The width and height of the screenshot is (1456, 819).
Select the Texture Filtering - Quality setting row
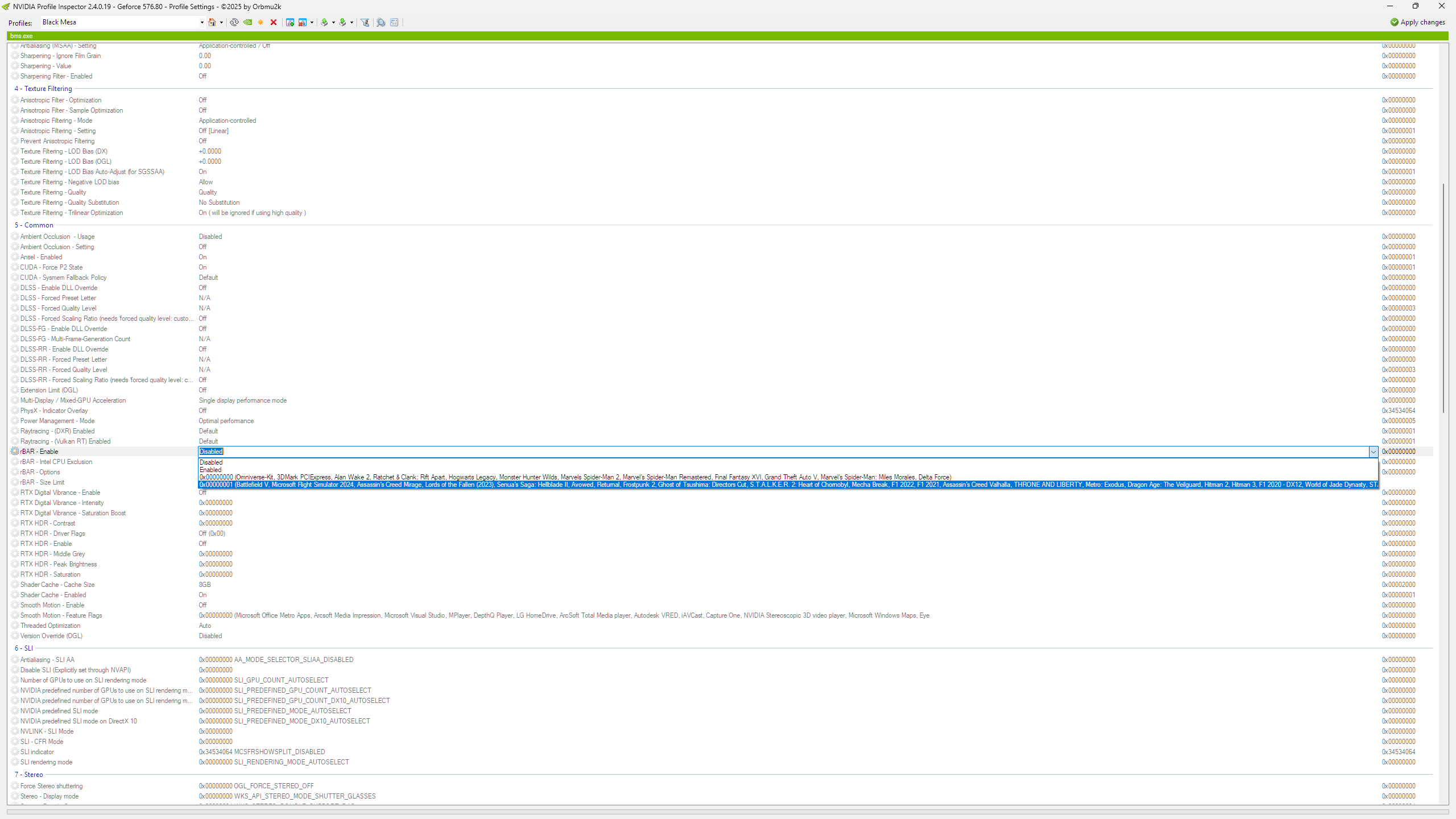point(721,192)
